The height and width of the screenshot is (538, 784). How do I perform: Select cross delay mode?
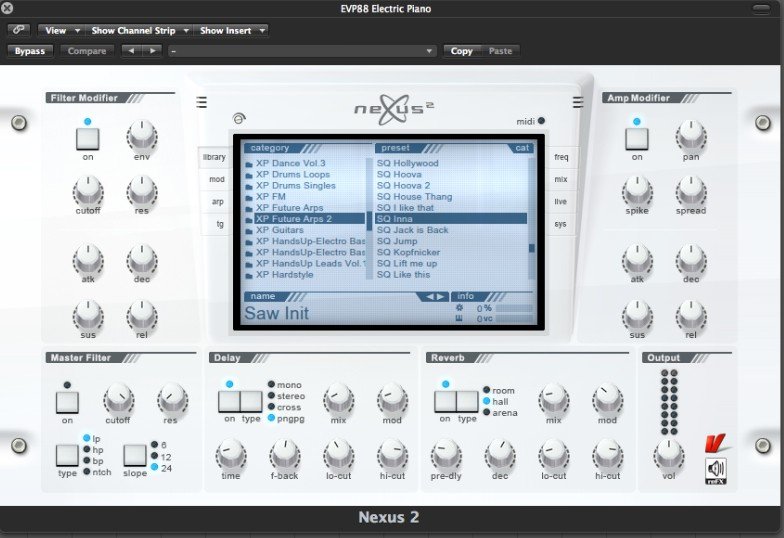284,407
